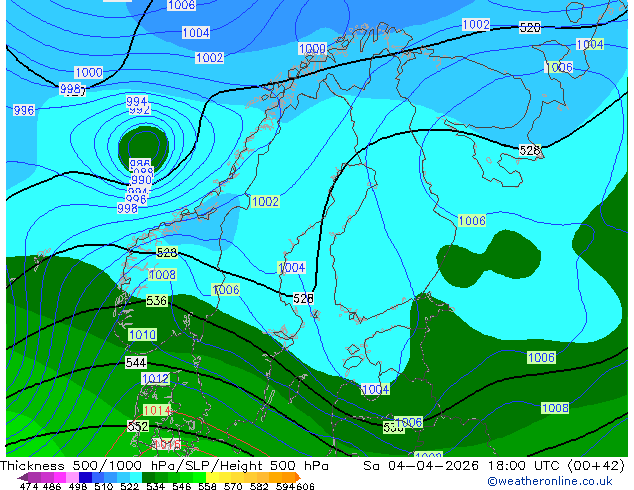This screenshot has height=490, width=634.
Task: Click the 582 legend value
Action: [259, 486]
